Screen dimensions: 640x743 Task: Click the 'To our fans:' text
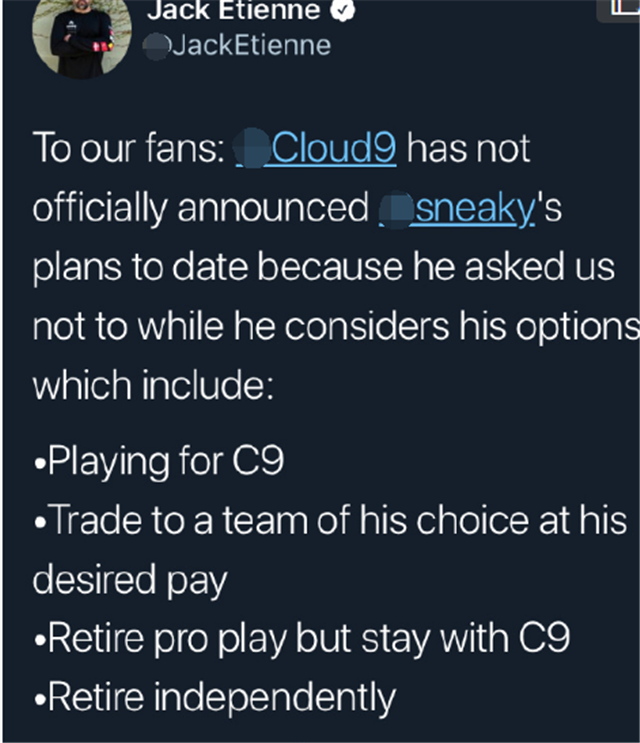(129, 148)
